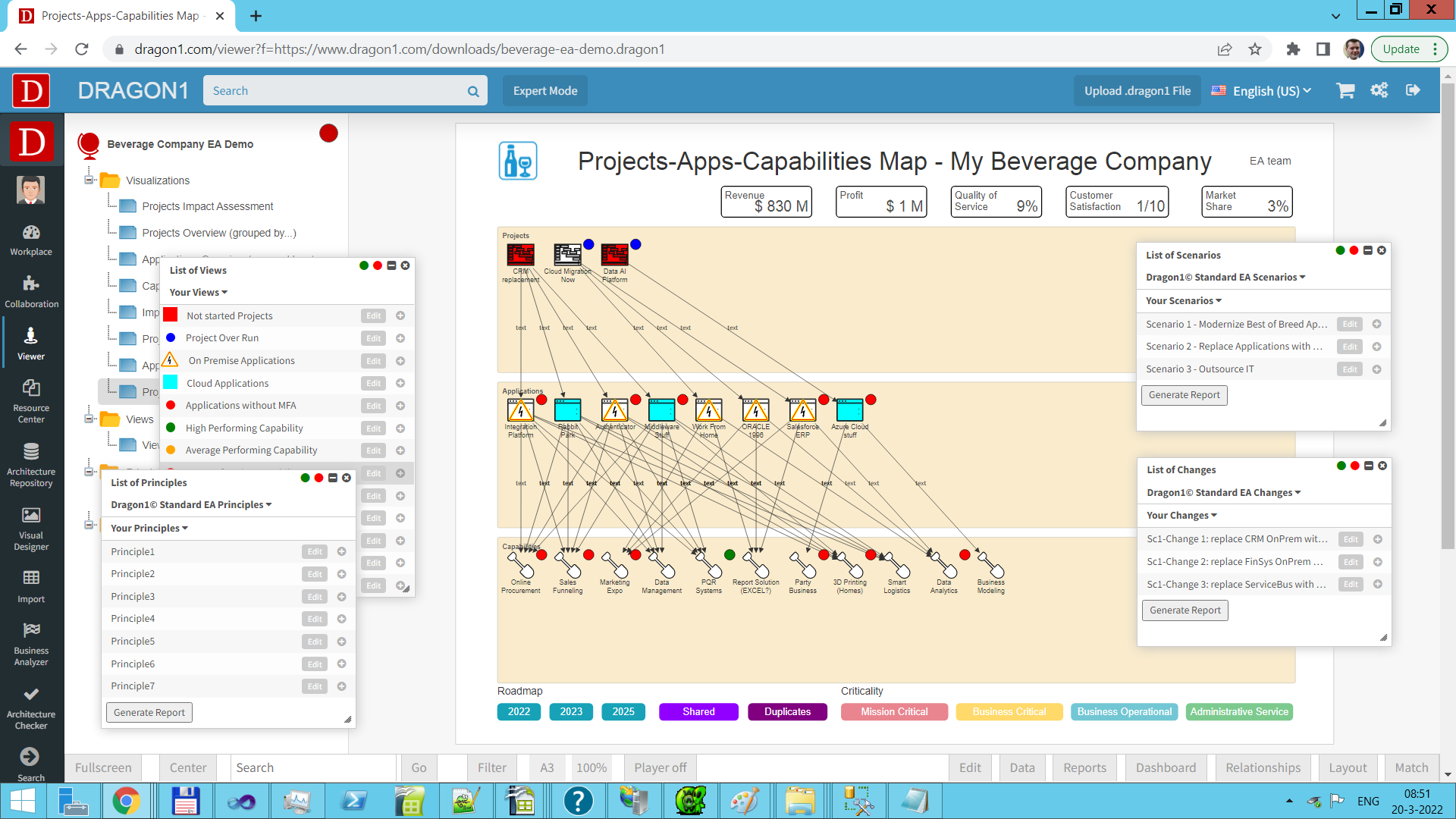Image resolution: width=1456 pixels, height=819 pixels.
Task: Open the Help question mark taskbar app
Action: pos(578,801)
